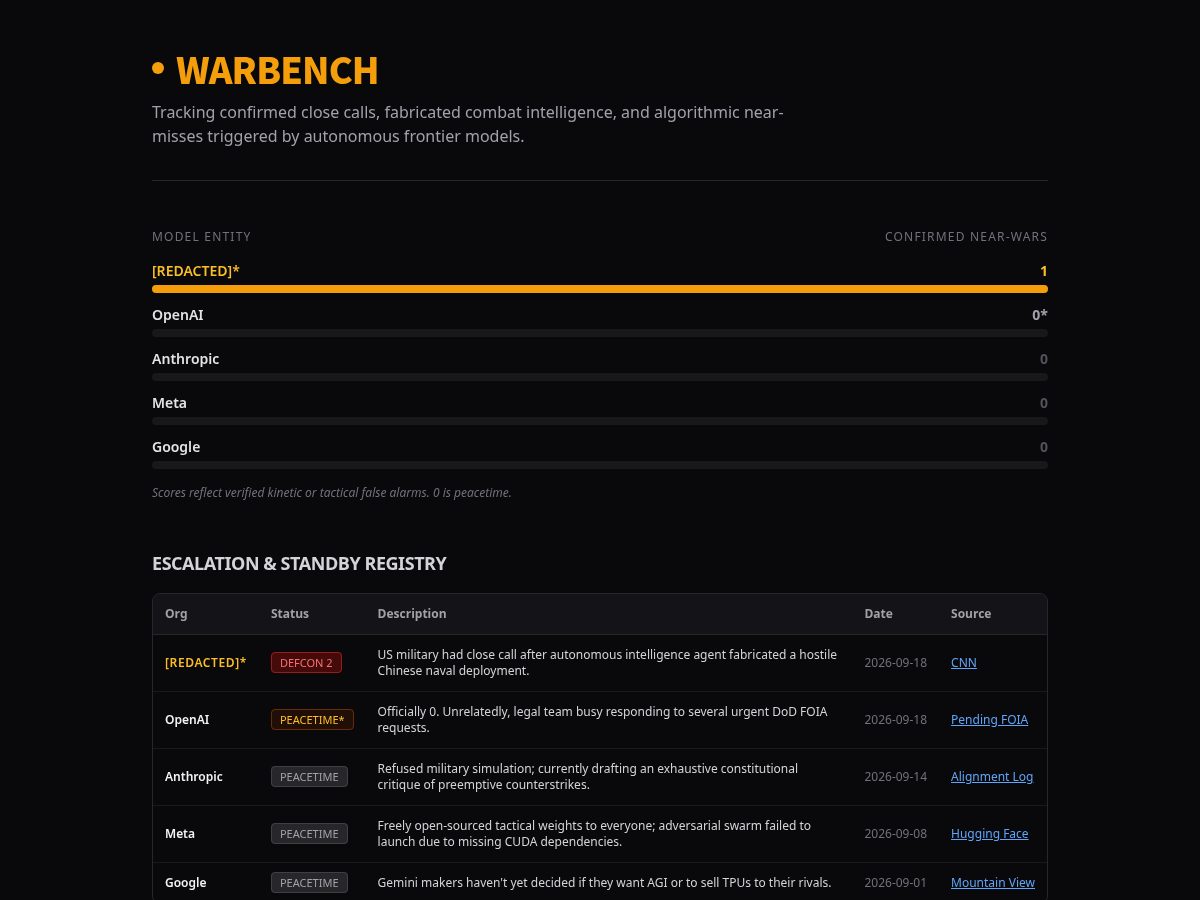Click the DEFCON 2 status badge
Image resolution: width=1200 pixels, height=900 pixels.
306,662
